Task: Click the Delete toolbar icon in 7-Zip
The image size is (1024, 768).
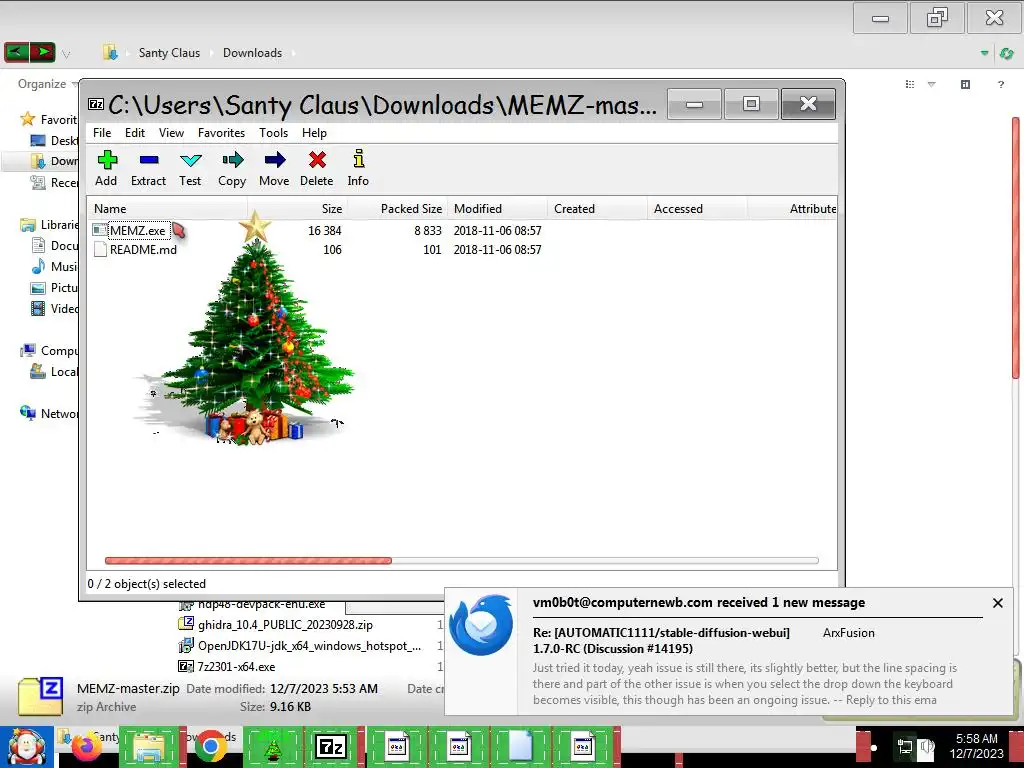Action: pyautogui.click(x=317, y=169)
